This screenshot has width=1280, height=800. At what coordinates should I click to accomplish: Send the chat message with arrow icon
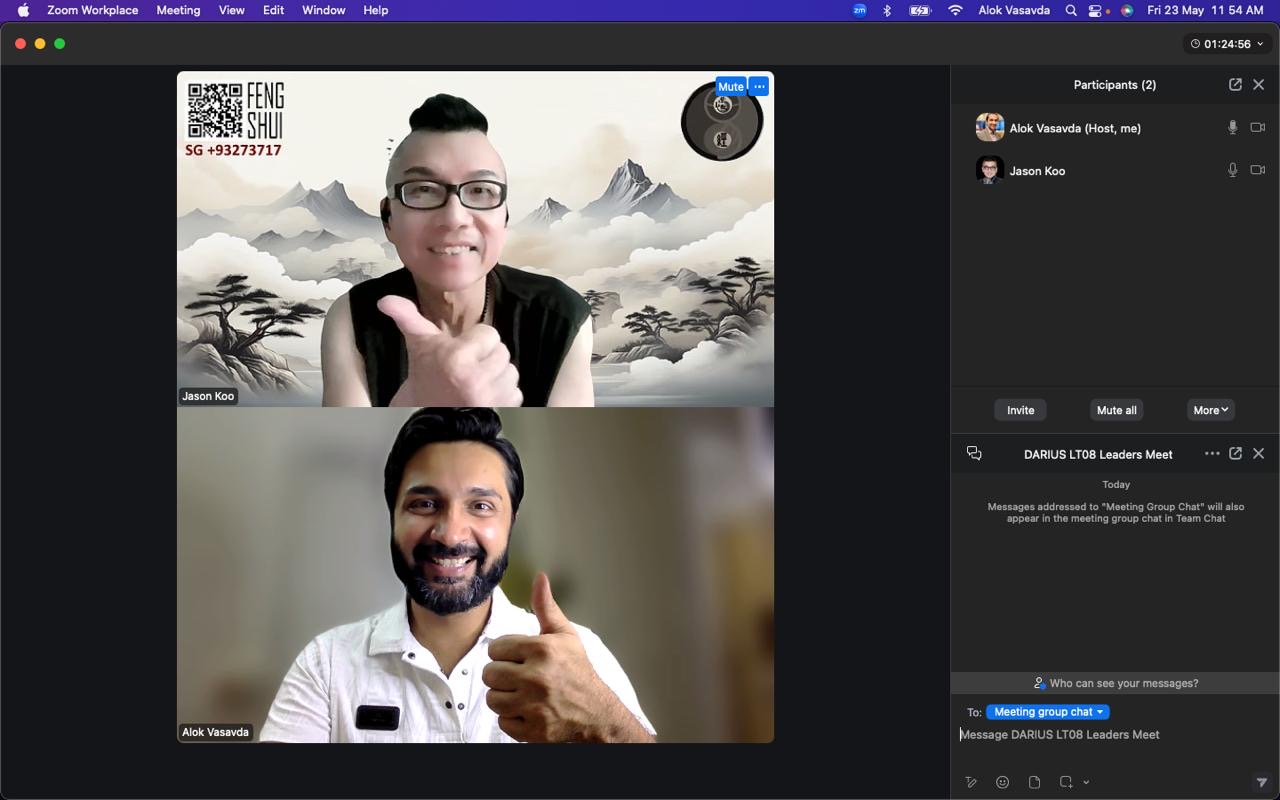coord(1261,782)
